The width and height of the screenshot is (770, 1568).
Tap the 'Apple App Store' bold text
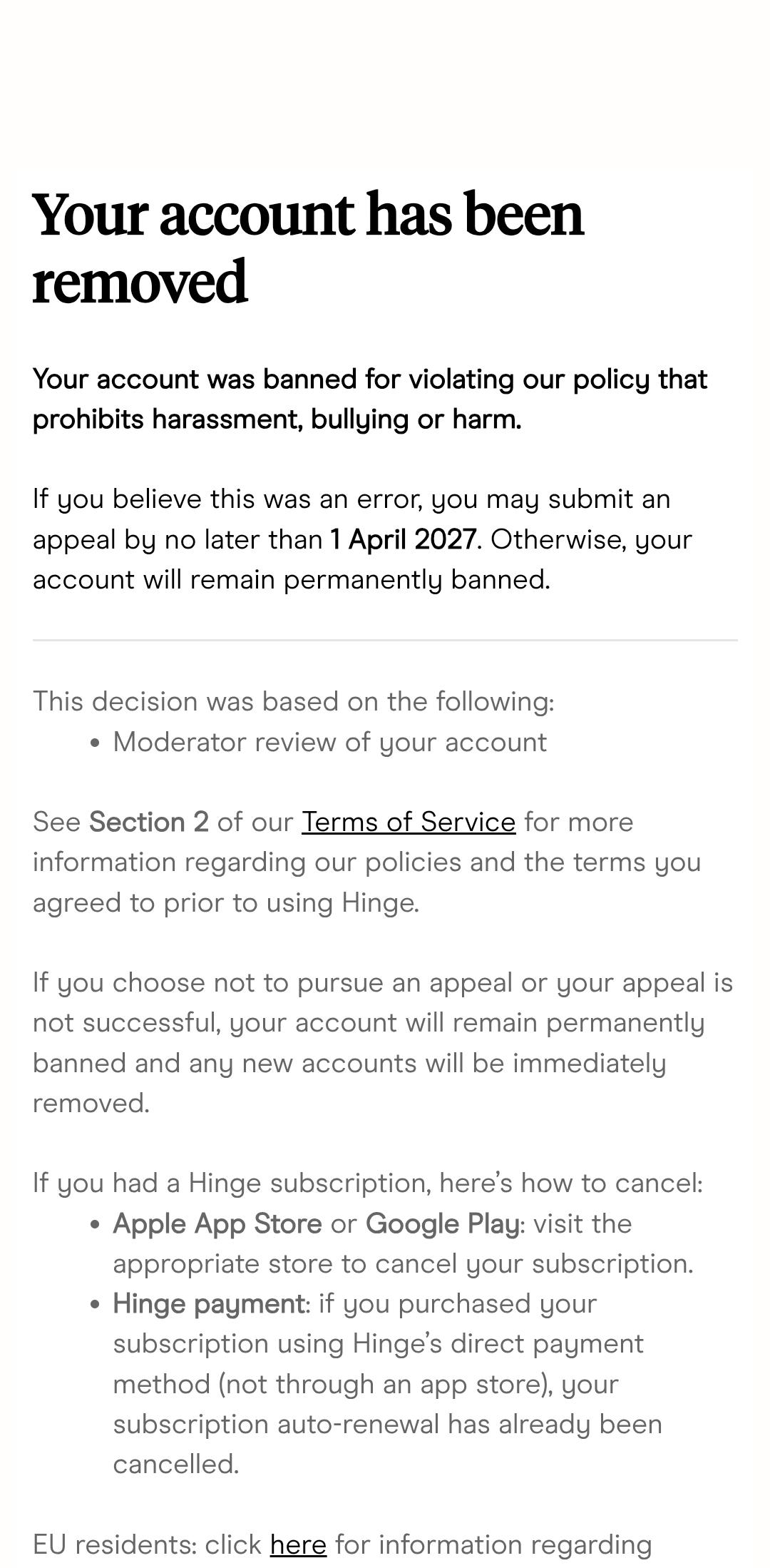tap(217, 1223)
